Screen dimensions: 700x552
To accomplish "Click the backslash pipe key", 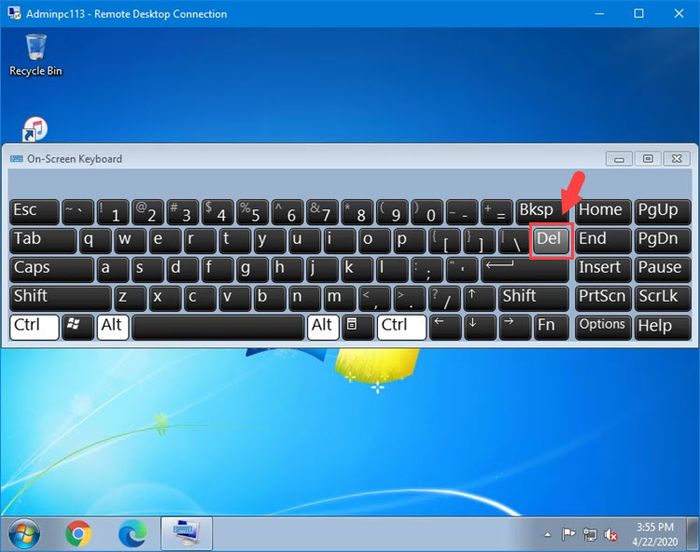I will 515,241.
